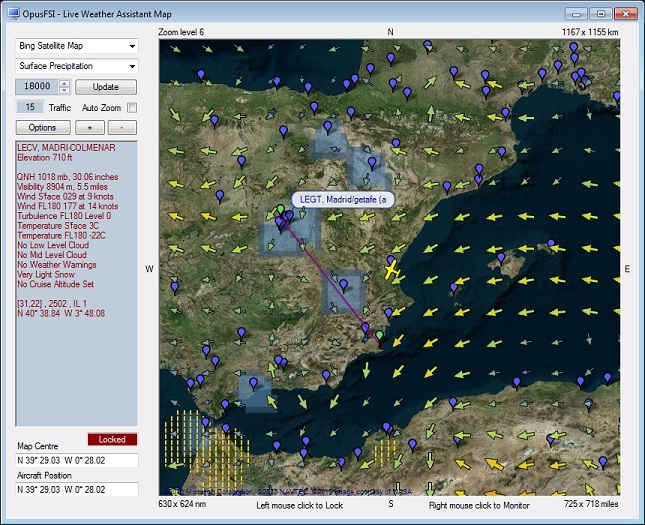The image size is (645, 525).
Task: Click the '630 x 624 nm' size label
Action: click(182, 504)
